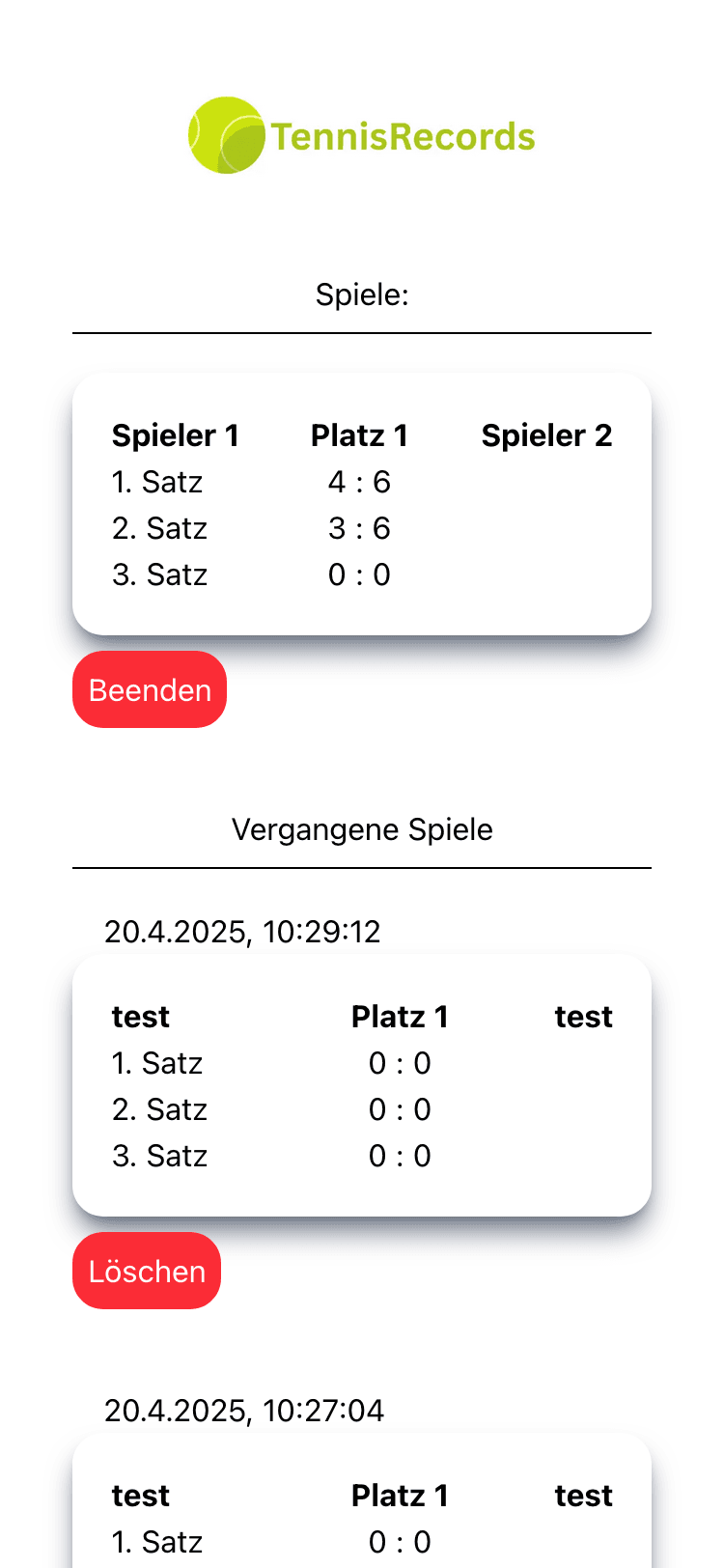Click the 3 : 6 second set score

point(359,528)
